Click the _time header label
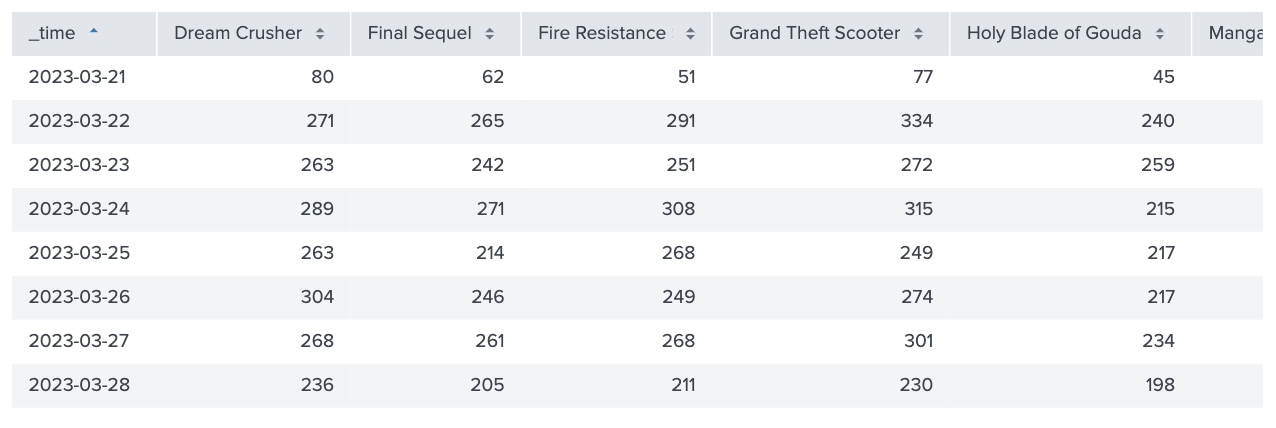 pyautogui.click(x=52, y=34)
